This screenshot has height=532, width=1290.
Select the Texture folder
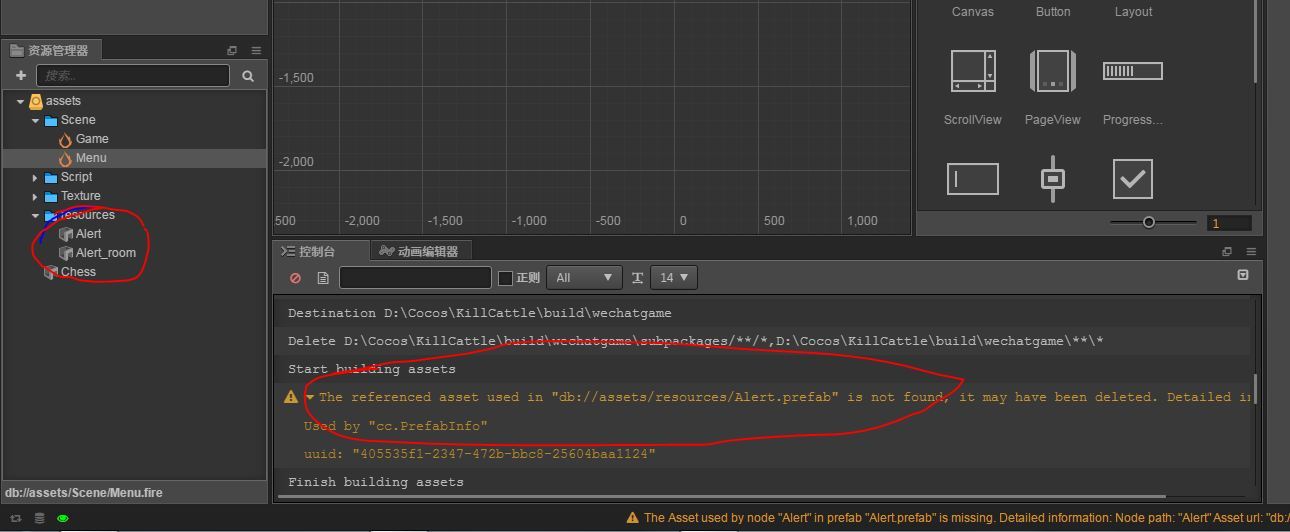pos(80,196)
